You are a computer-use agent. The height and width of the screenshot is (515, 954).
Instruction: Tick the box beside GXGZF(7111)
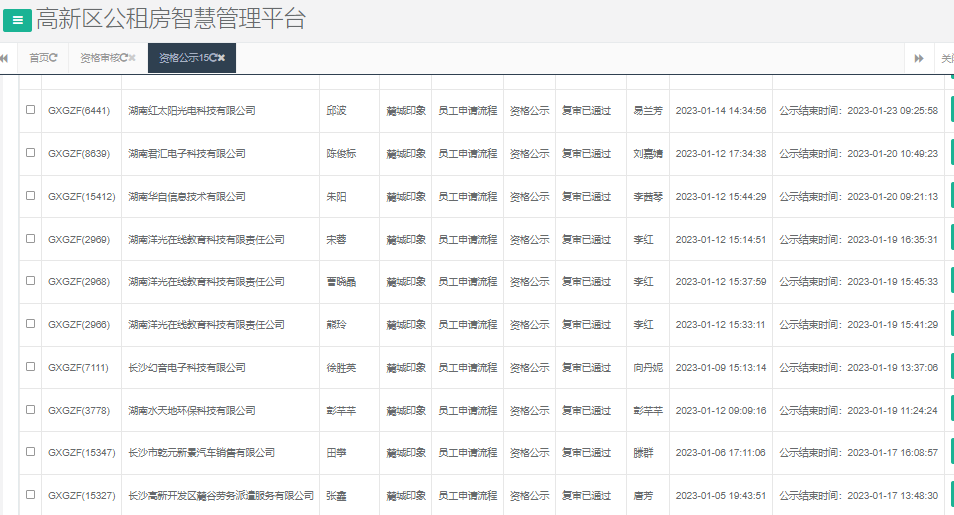pyautogui.click(x=30, y=366)
